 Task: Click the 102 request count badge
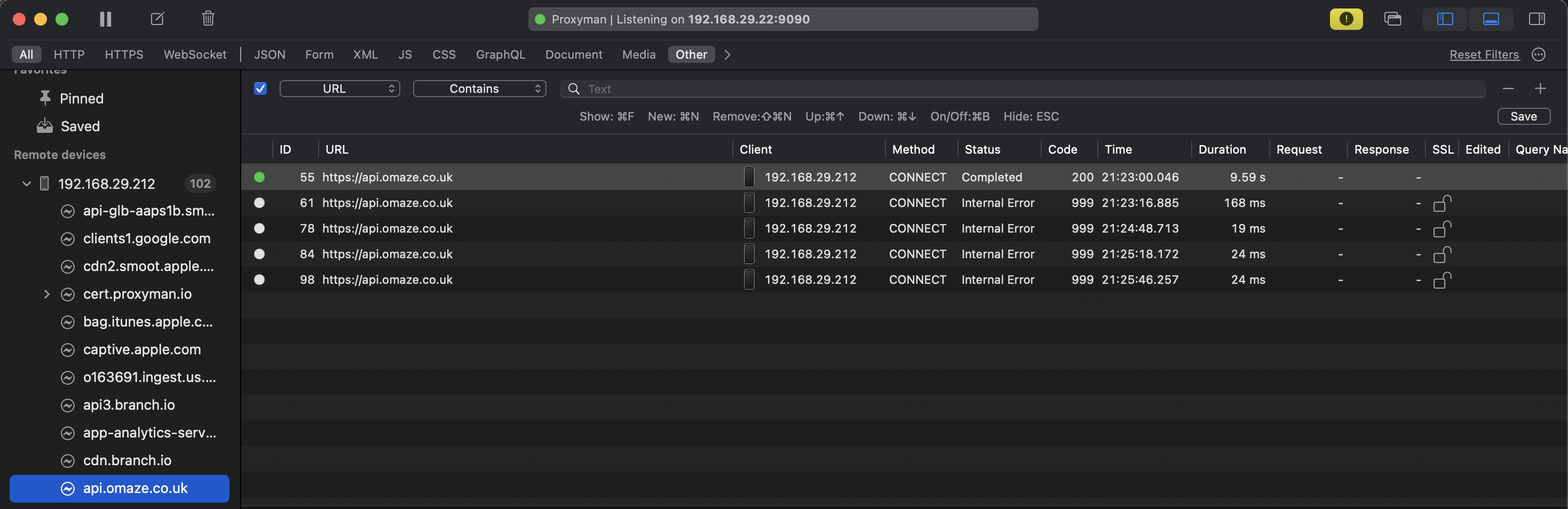200,183
